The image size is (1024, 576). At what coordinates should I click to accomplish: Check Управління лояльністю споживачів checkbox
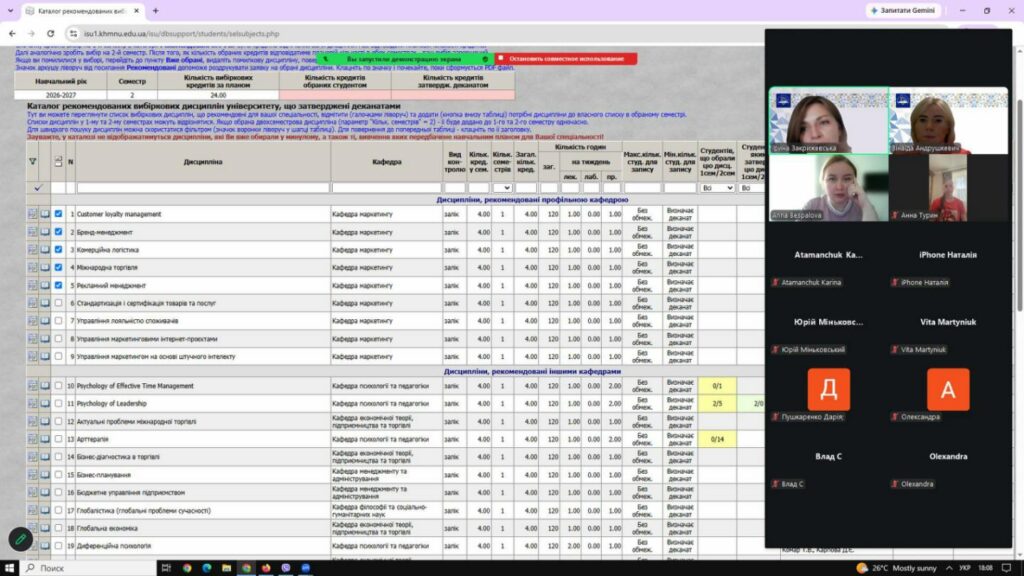click(58, 321)
